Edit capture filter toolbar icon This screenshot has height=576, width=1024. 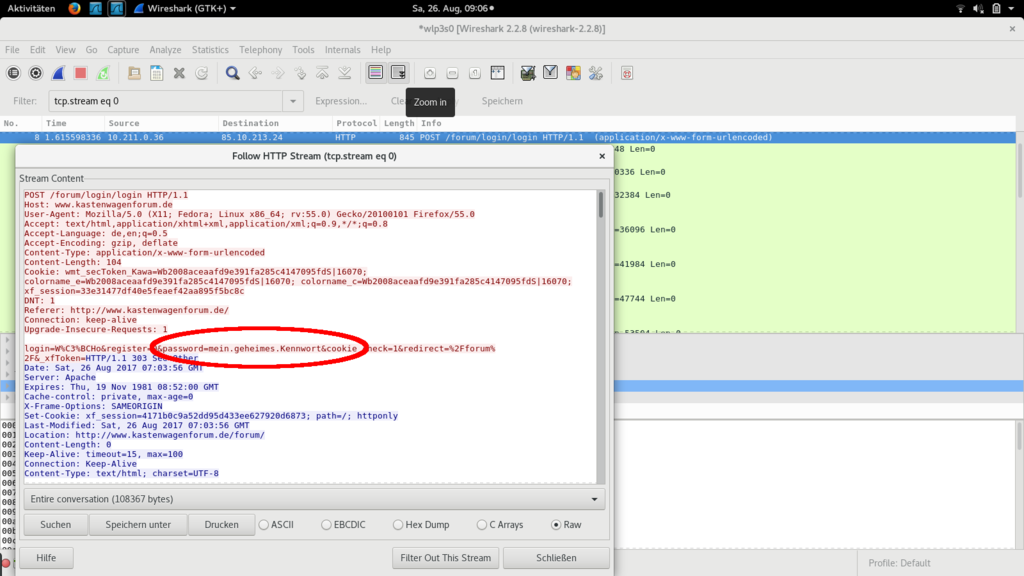(x=528, y=73)
